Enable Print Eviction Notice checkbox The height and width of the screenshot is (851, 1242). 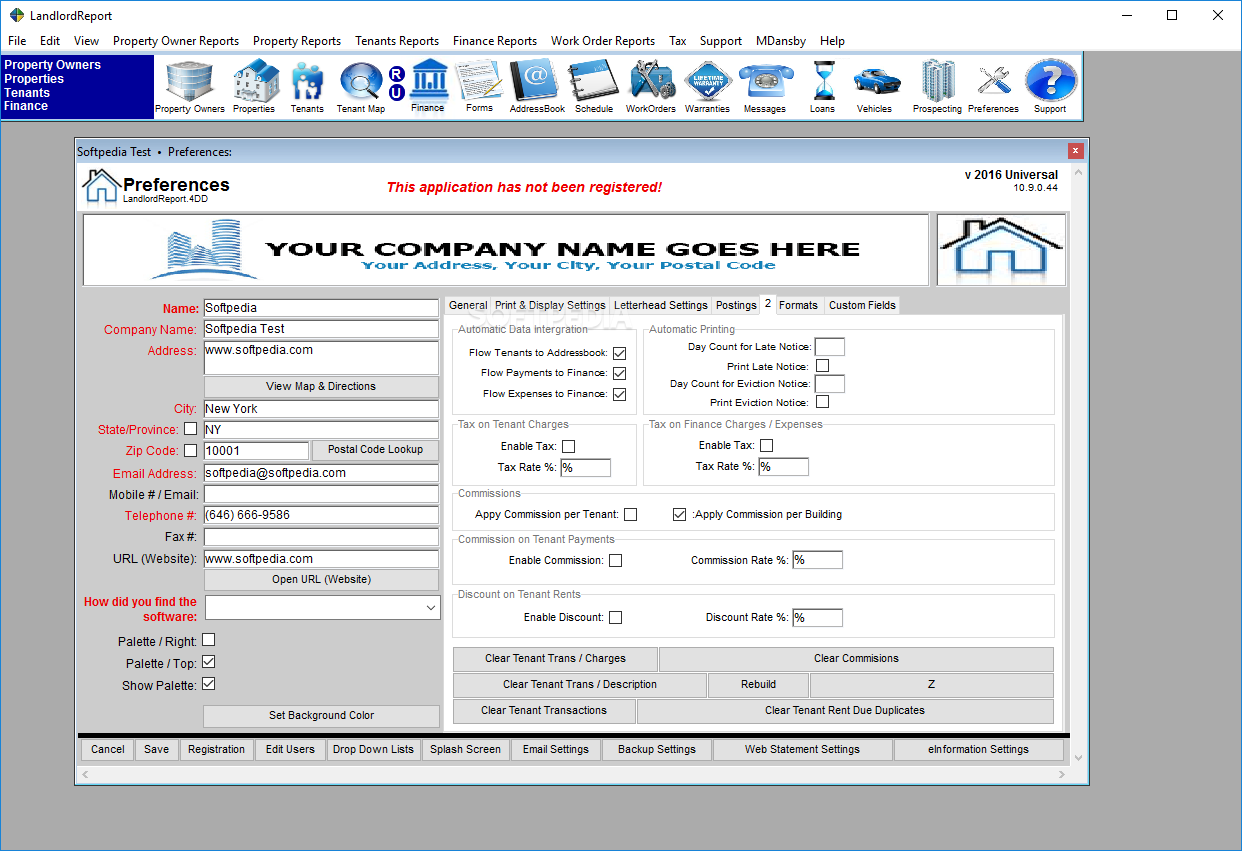point(822,402)
